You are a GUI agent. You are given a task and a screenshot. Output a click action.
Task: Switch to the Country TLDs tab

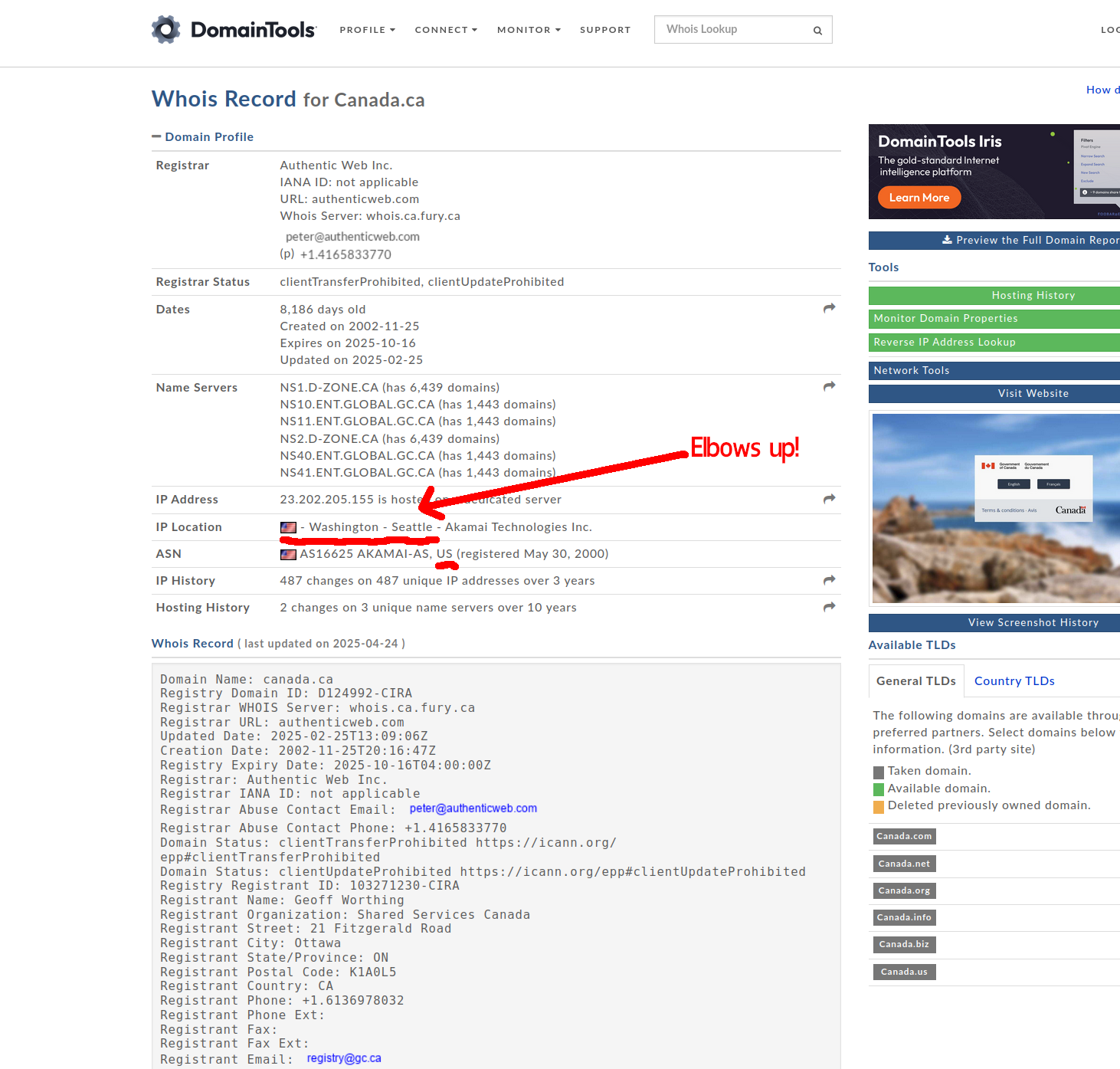(1014, 680)
